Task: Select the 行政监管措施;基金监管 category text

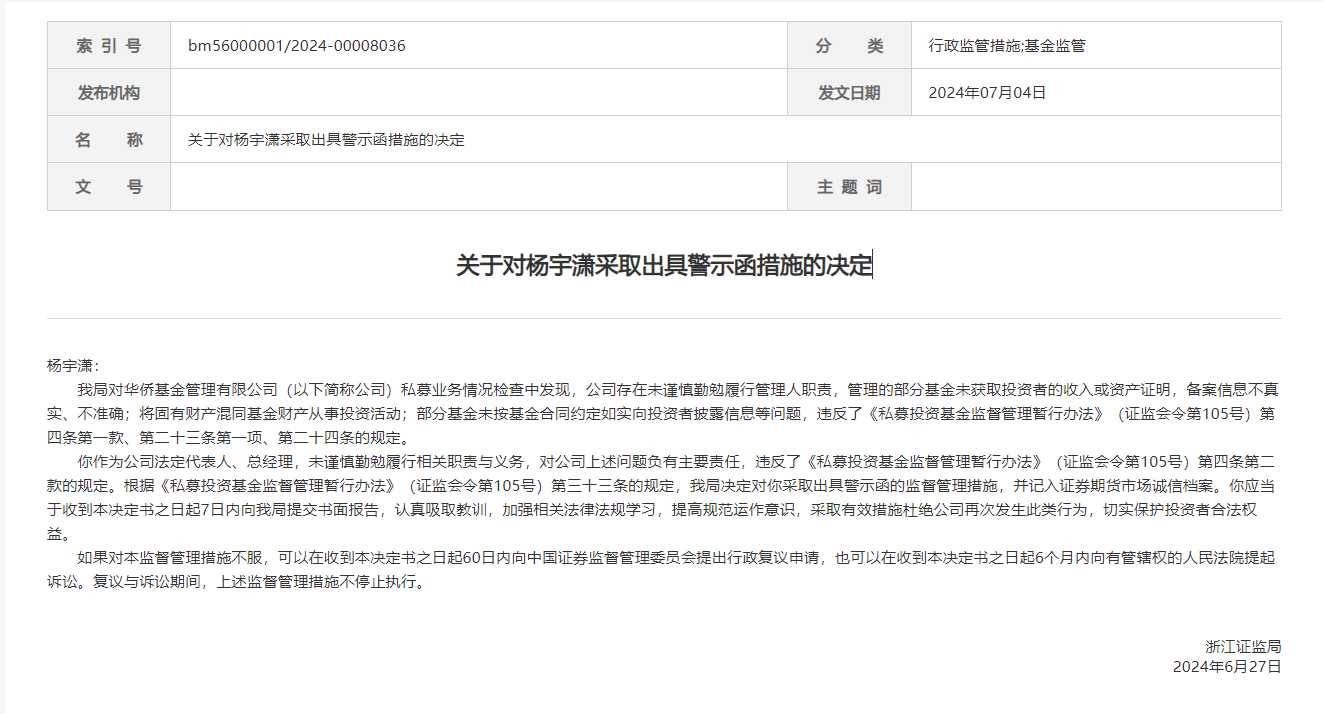Action: 1007,46
